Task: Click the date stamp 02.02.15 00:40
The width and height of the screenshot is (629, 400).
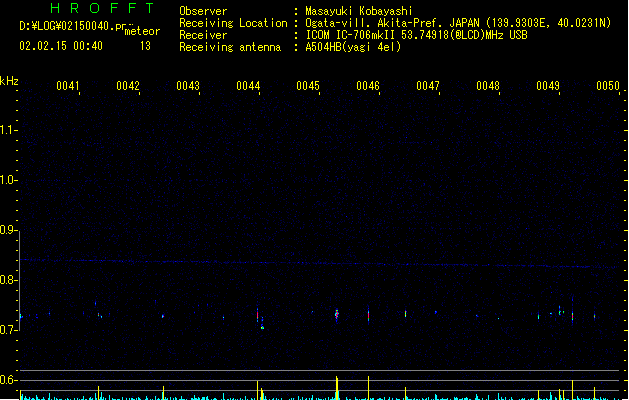Action: [x=61, y=46]
